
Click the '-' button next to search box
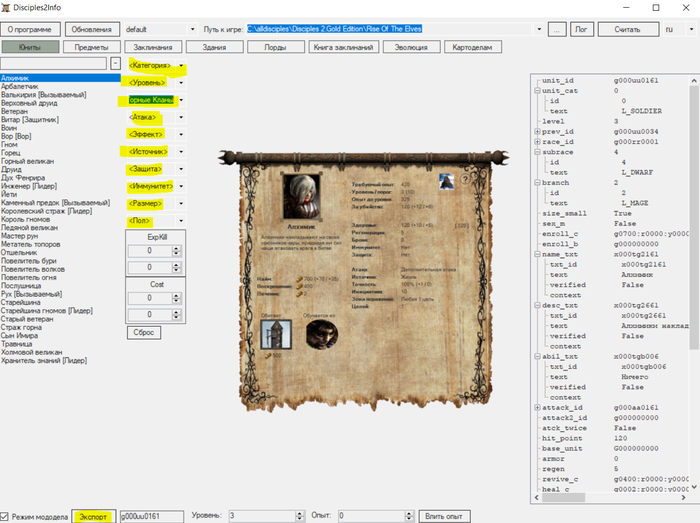coord(116,64)
